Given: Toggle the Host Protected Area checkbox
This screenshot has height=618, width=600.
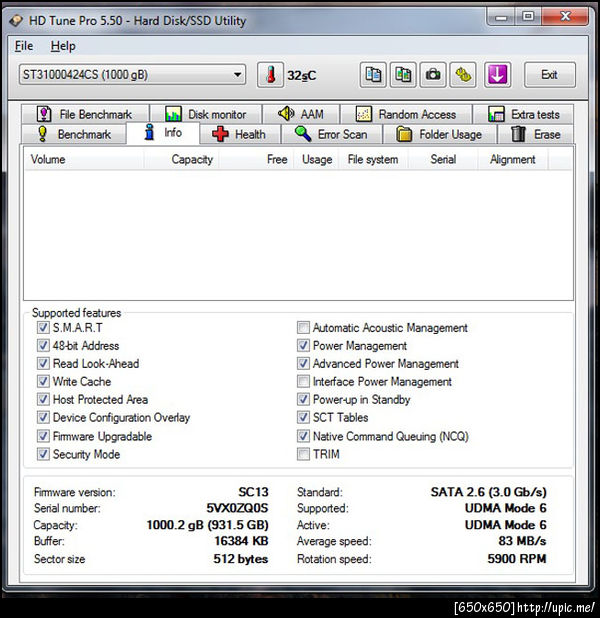Looking at the screenshot, I should [x=43, y=399].
